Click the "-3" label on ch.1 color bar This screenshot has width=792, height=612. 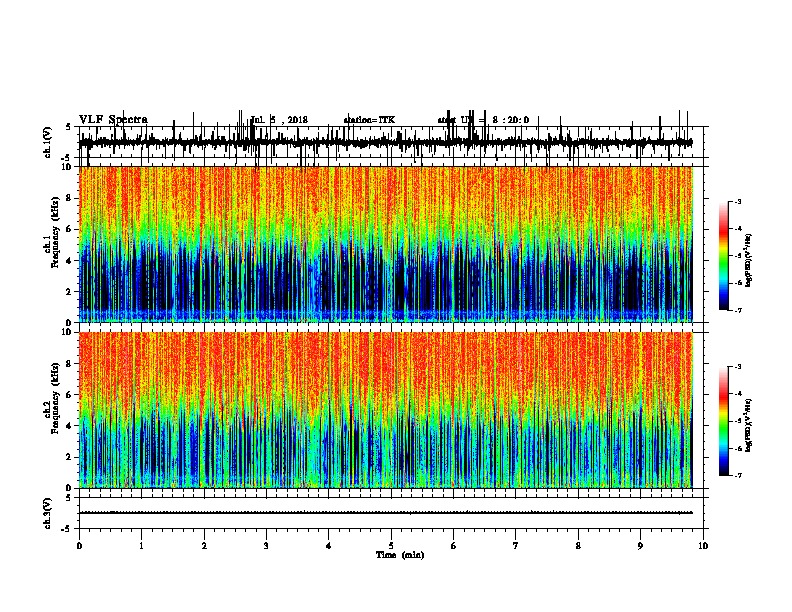point(737,202)
